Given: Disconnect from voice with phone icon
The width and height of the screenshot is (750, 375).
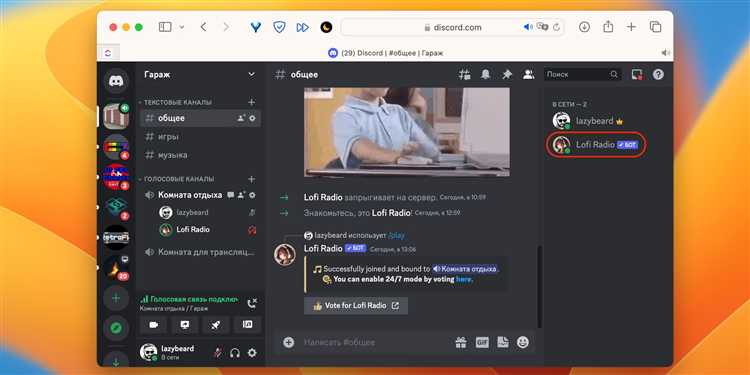Looking at the screenshot, I should pos(252,303).
